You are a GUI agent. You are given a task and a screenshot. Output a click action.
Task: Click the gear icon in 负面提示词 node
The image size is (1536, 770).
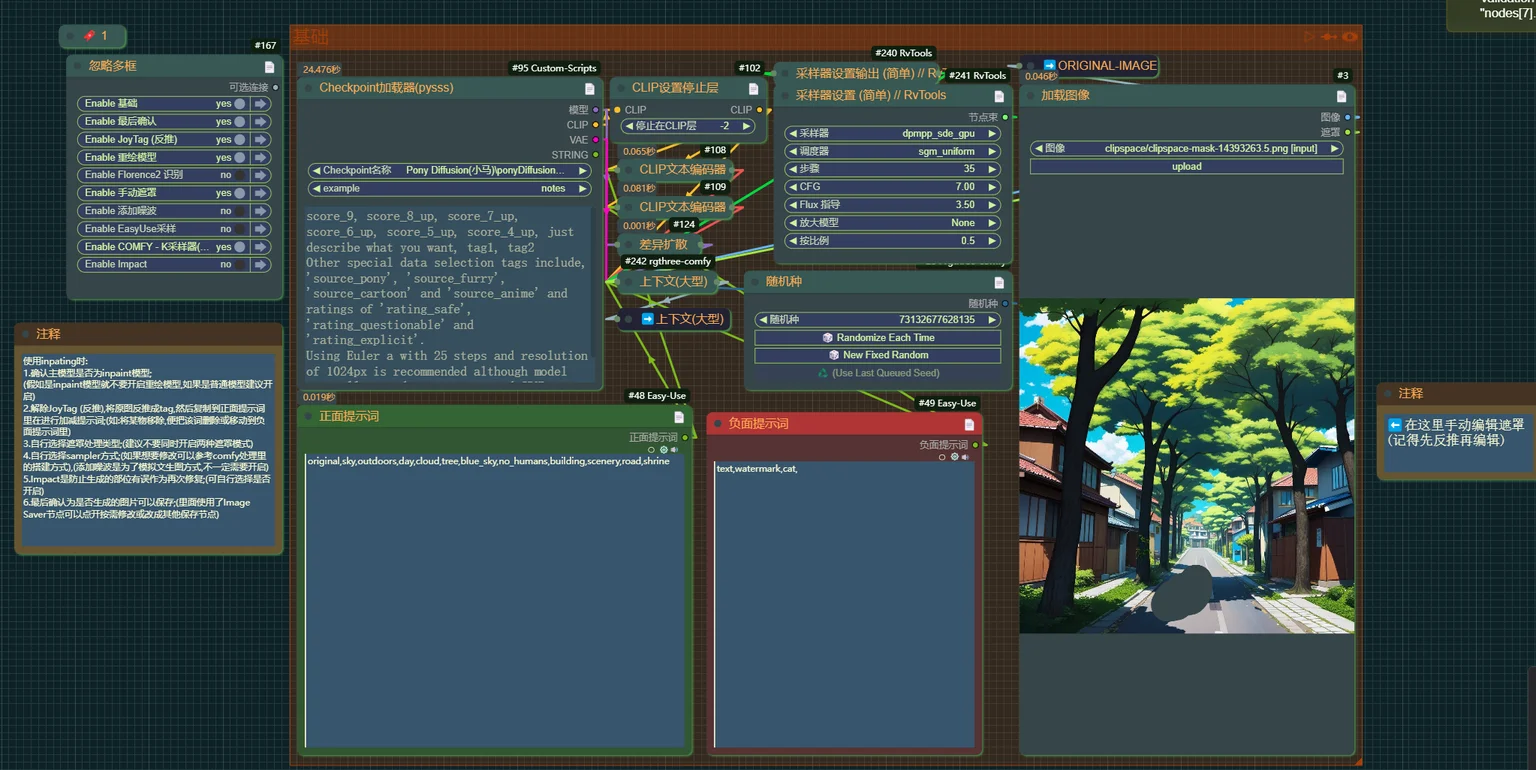click(954, 457)
